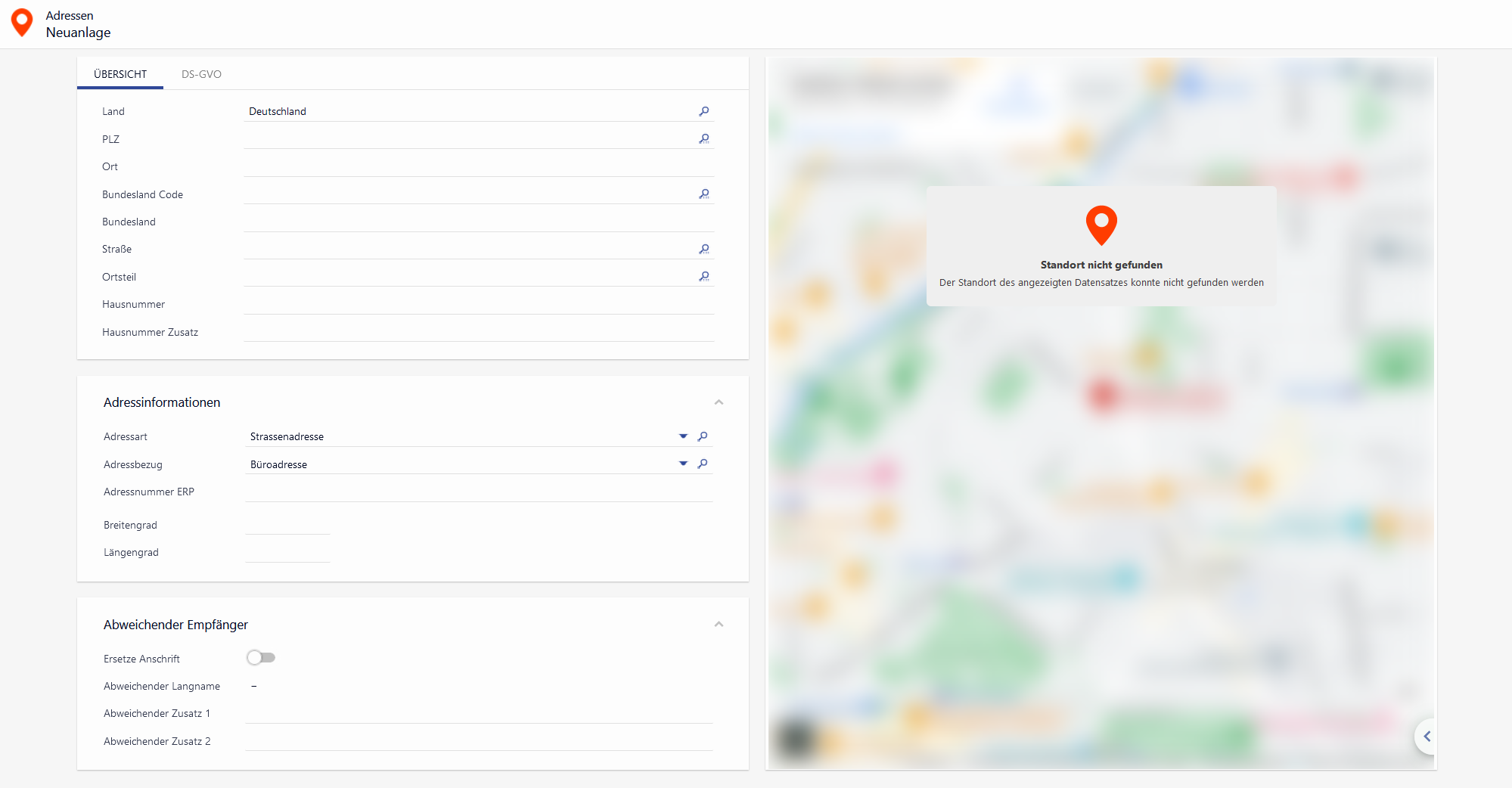Viewport: 1512px width, 788px height.
Task: Open the Adressart dropdown arrow
Action: click(683, 436)
